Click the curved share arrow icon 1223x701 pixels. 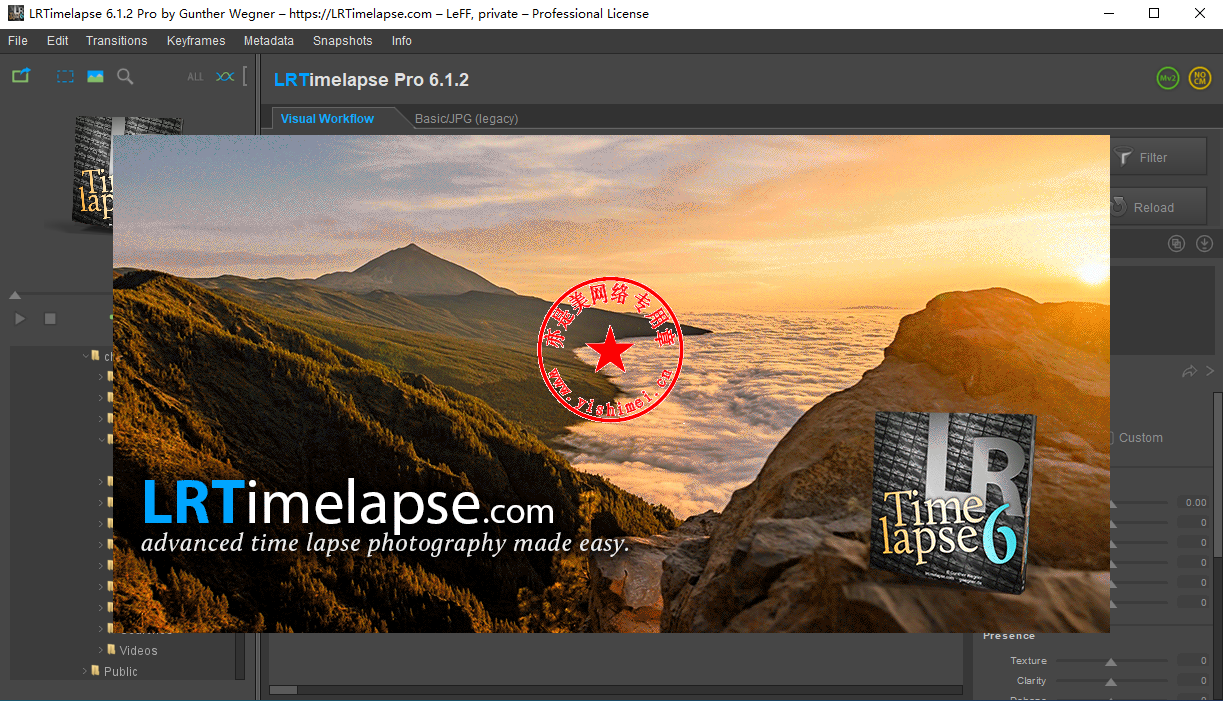[1190, 371]
